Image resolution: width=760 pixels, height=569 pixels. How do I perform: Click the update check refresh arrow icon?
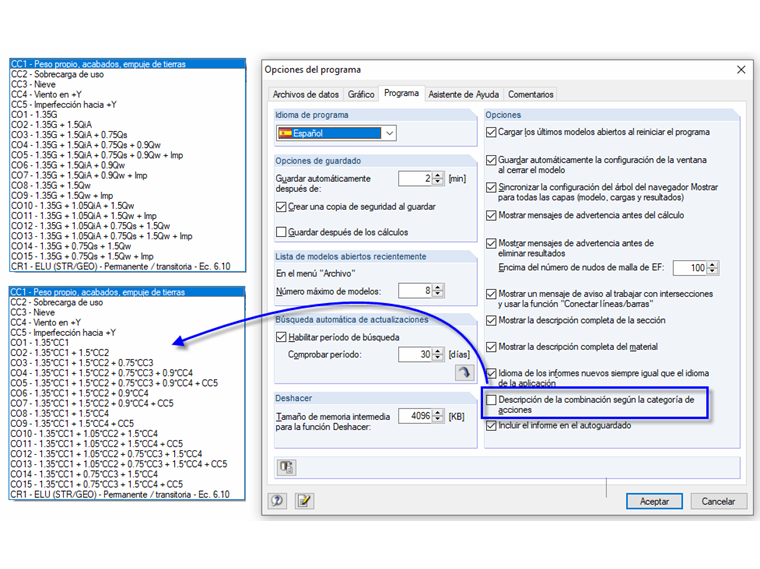pos(464,372)
